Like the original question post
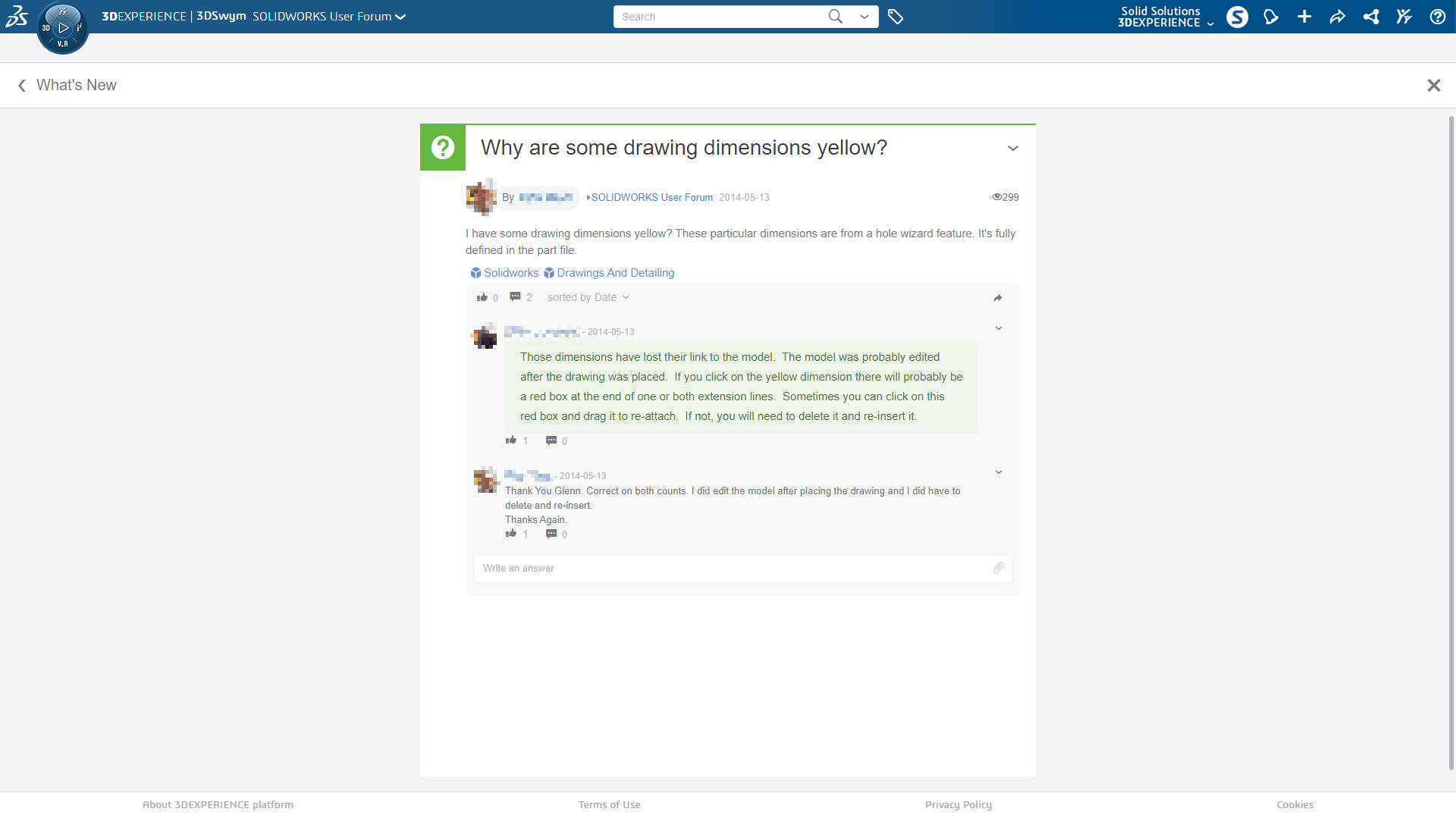 [x=482, y=297]
